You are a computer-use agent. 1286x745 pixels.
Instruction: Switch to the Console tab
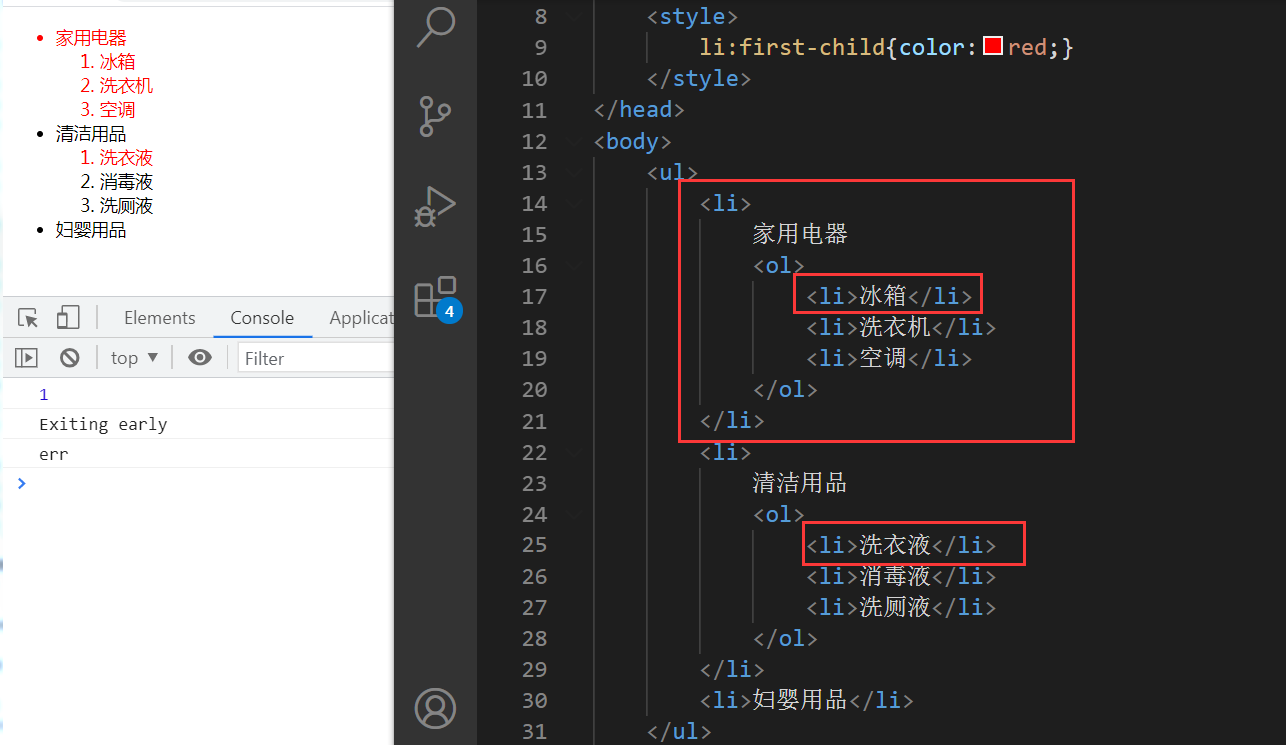click(262, 318)
